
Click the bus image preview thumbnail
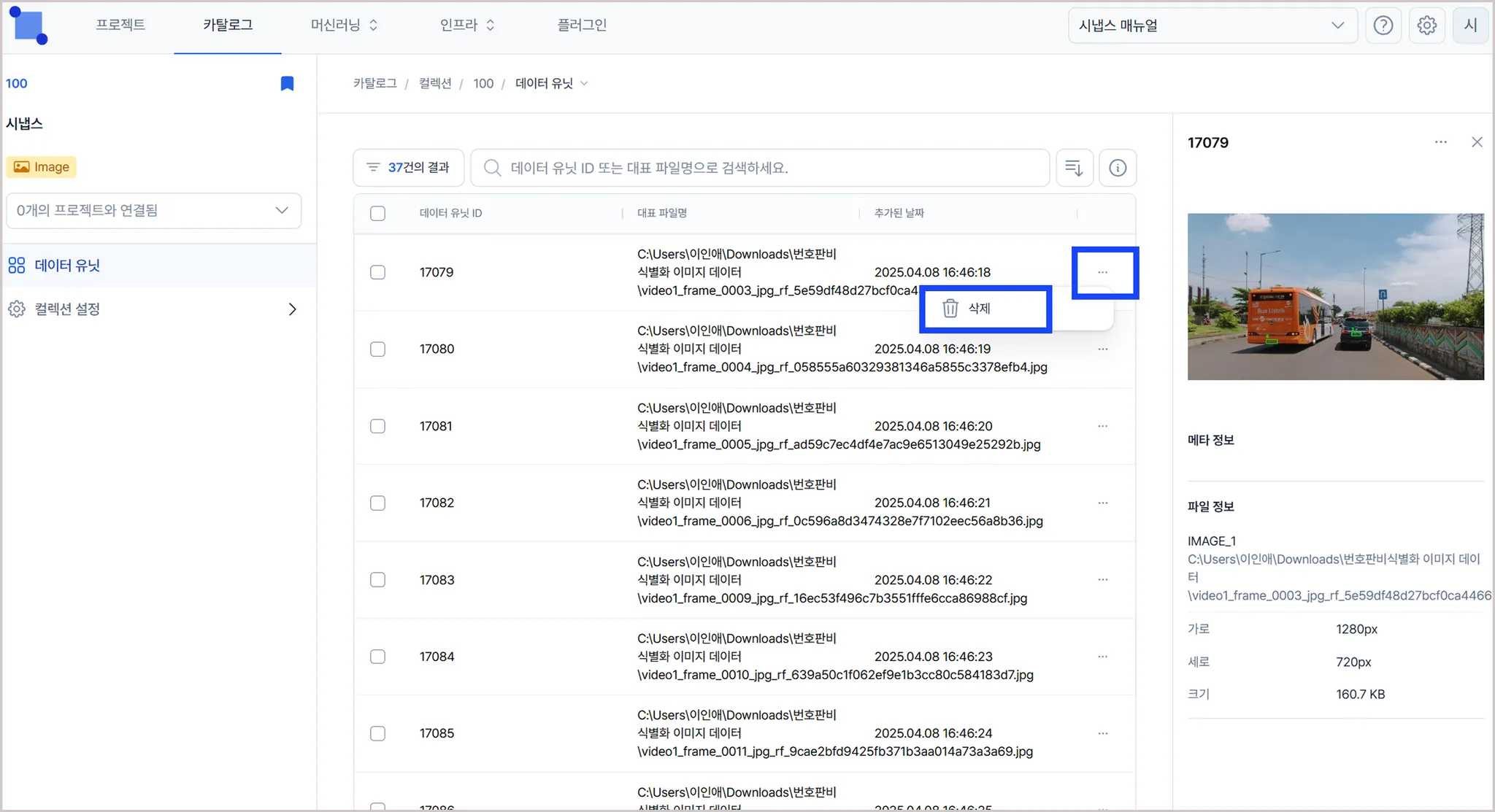[1334, 296]
